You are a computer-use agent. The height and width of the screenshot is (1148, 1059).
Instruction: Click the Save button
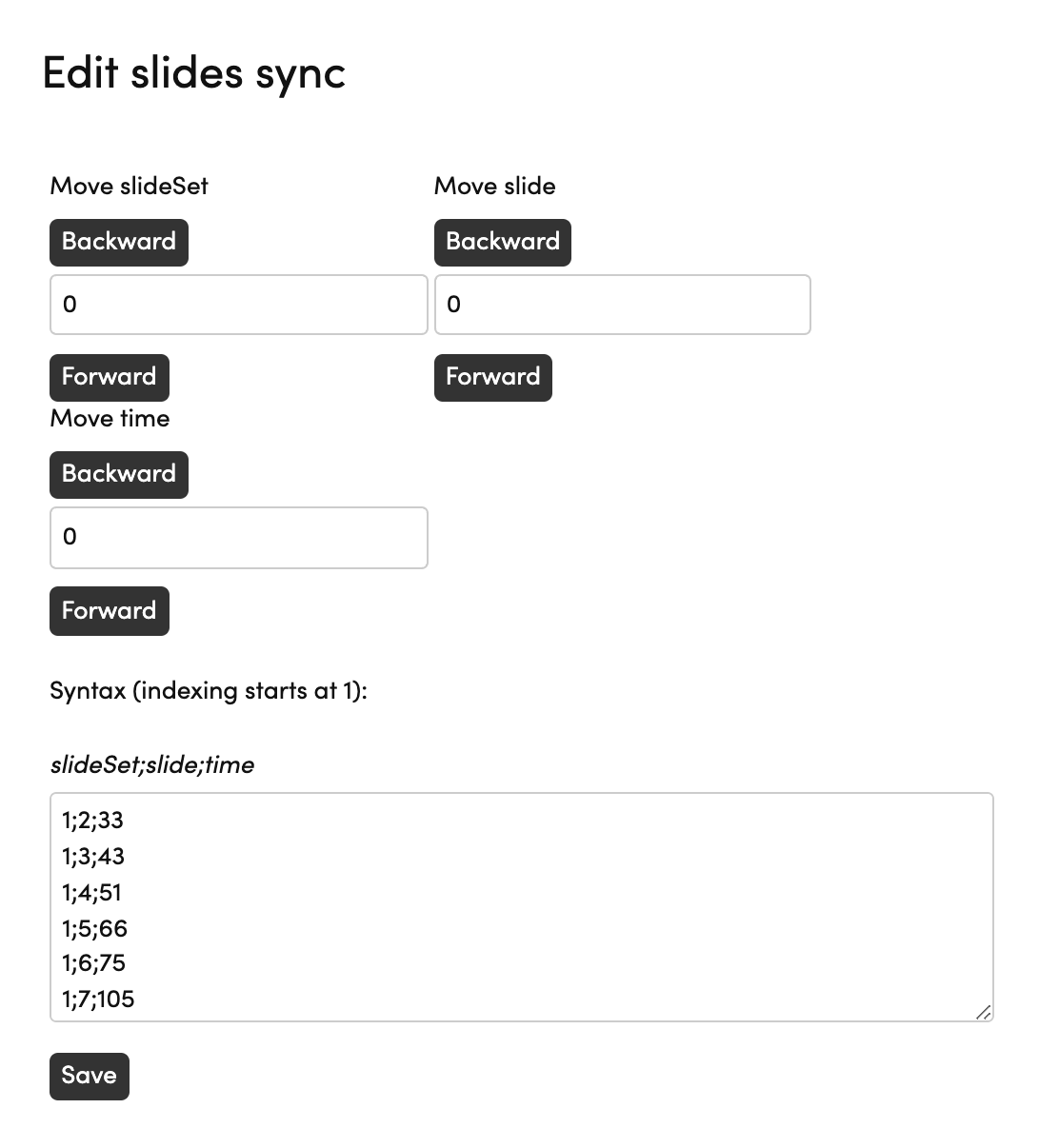click(89, 1076)
